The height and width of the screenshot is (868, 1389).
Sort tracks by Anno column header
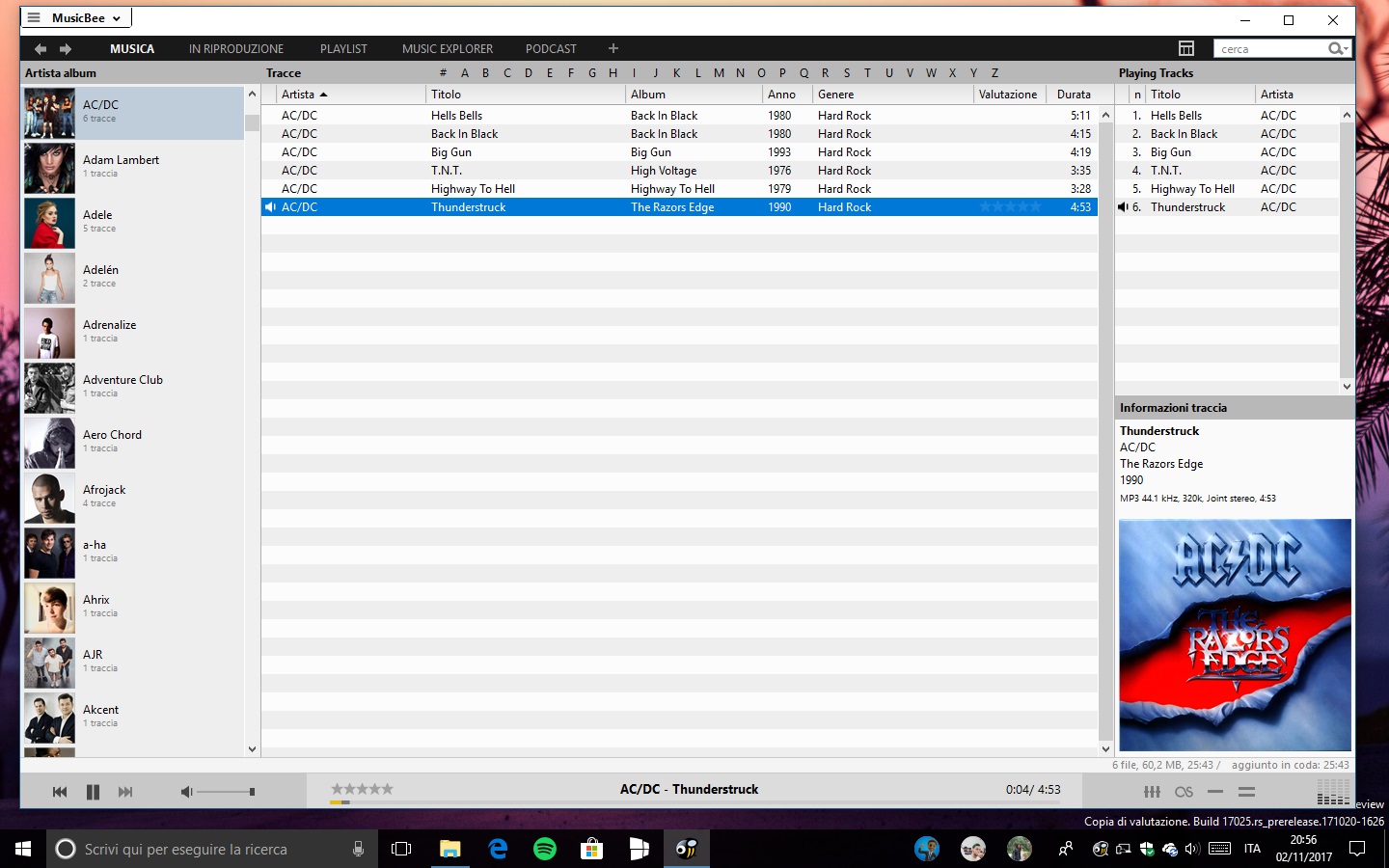pos(787,95)
